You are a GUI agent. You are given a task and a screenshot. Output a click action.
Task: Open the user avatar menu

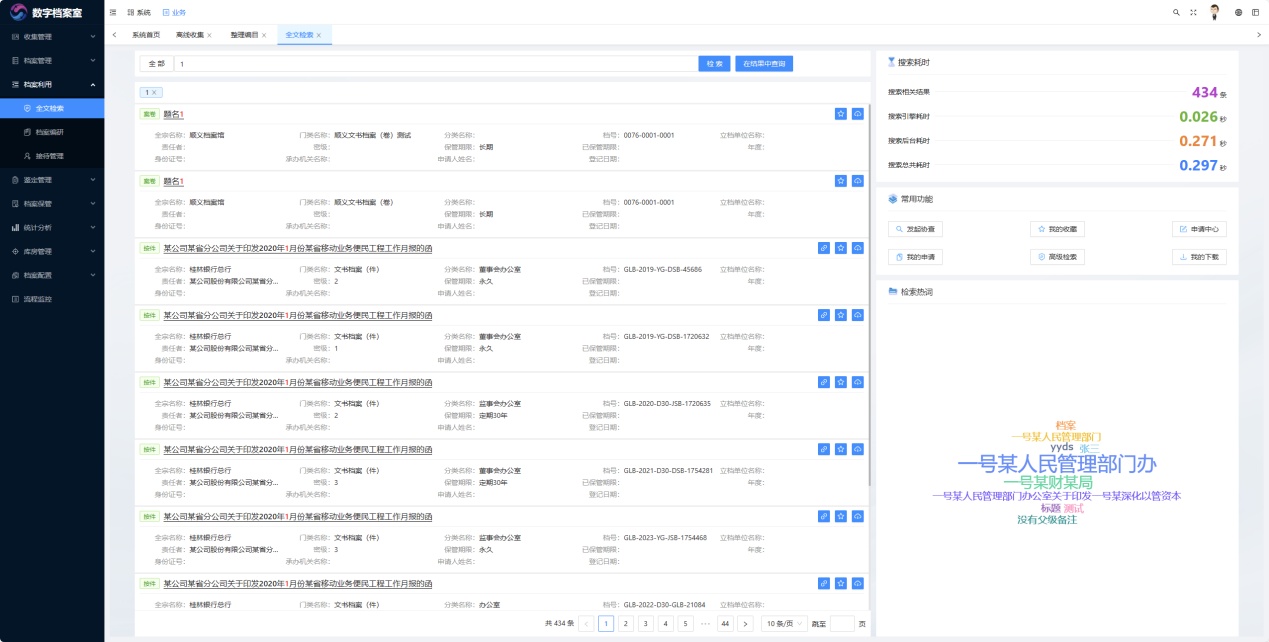click(1215, 12)
